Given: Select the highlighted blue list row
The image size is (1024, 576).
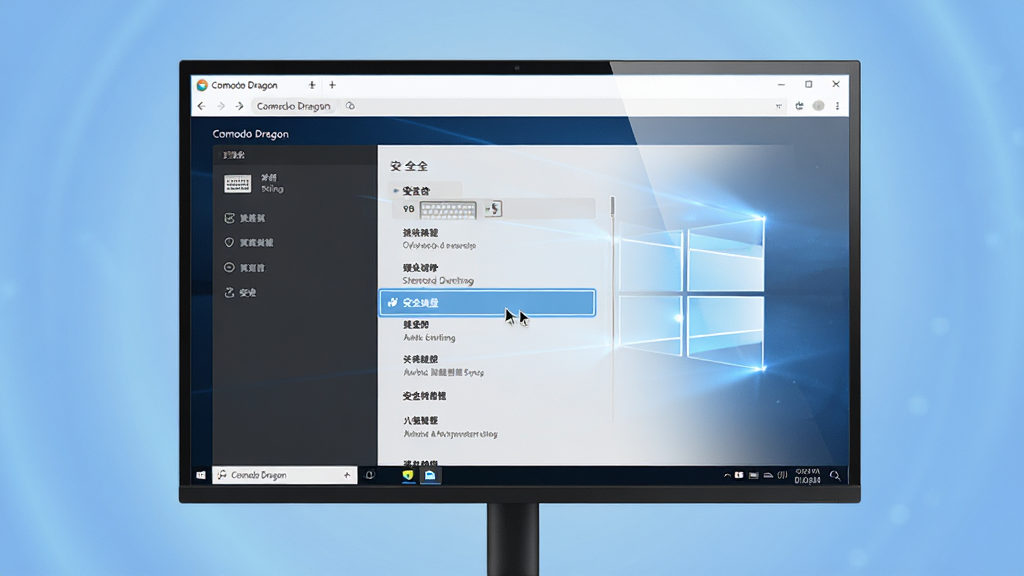Looking at the screenshot, I should pos(487,303).
